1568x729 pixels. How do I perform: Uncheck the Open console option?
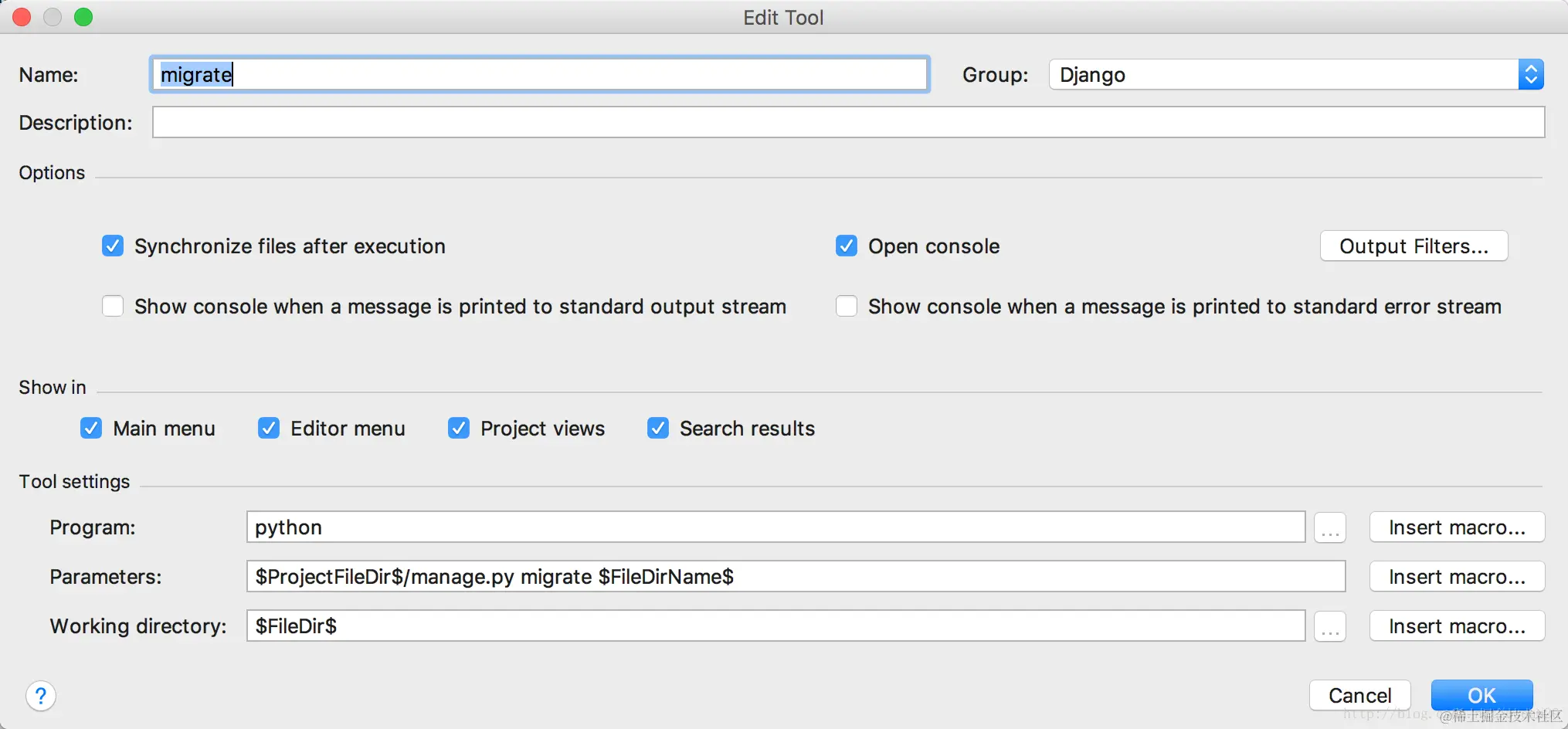point(847,246)
